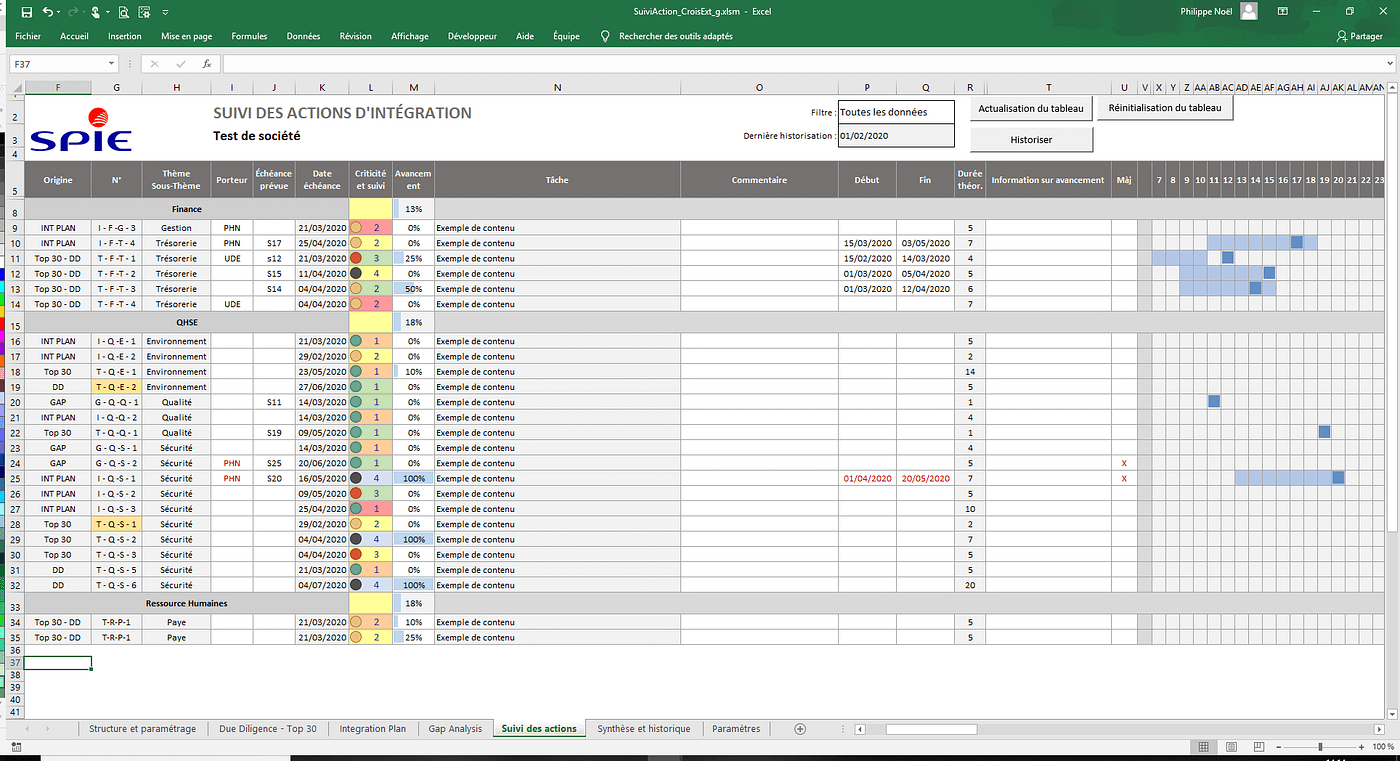Click the fx Insert Function icon

tap(207, 64)
